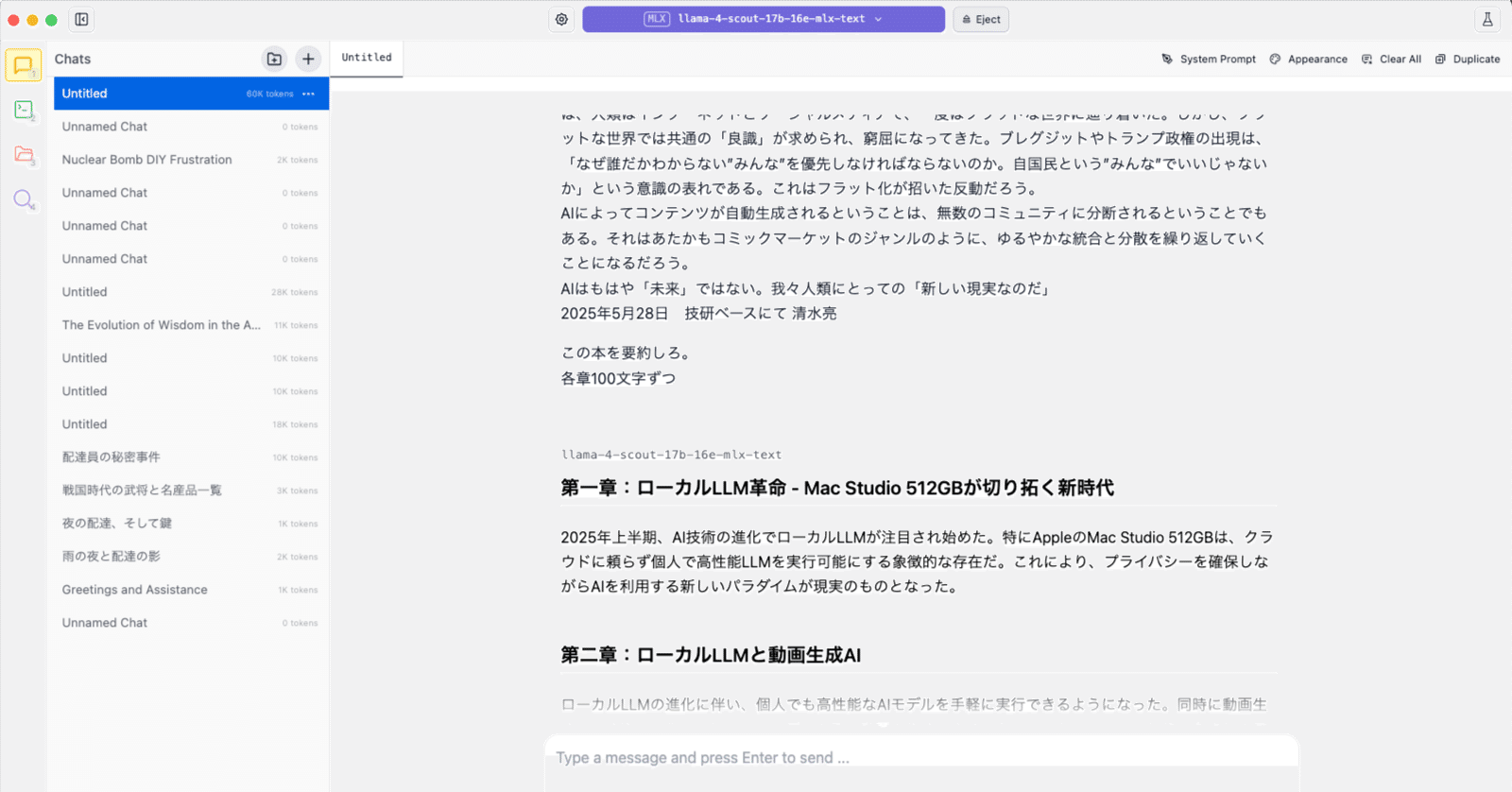Create a new chat folder
Viewport: 1512px width, 792px height.
pos(274,59)
